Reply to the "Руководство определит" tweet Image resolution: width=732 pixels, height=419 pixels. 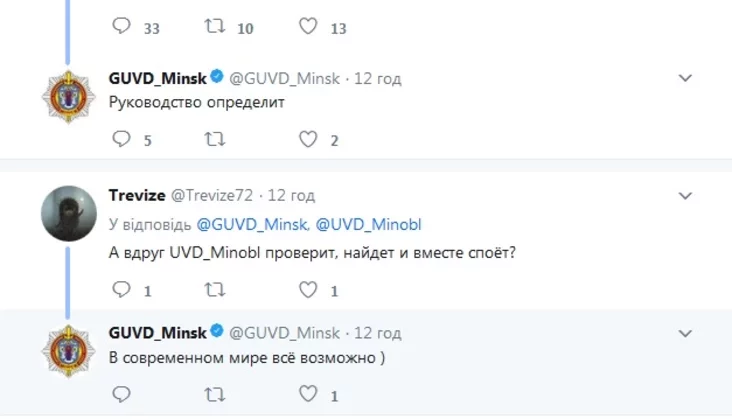point(122,140)
